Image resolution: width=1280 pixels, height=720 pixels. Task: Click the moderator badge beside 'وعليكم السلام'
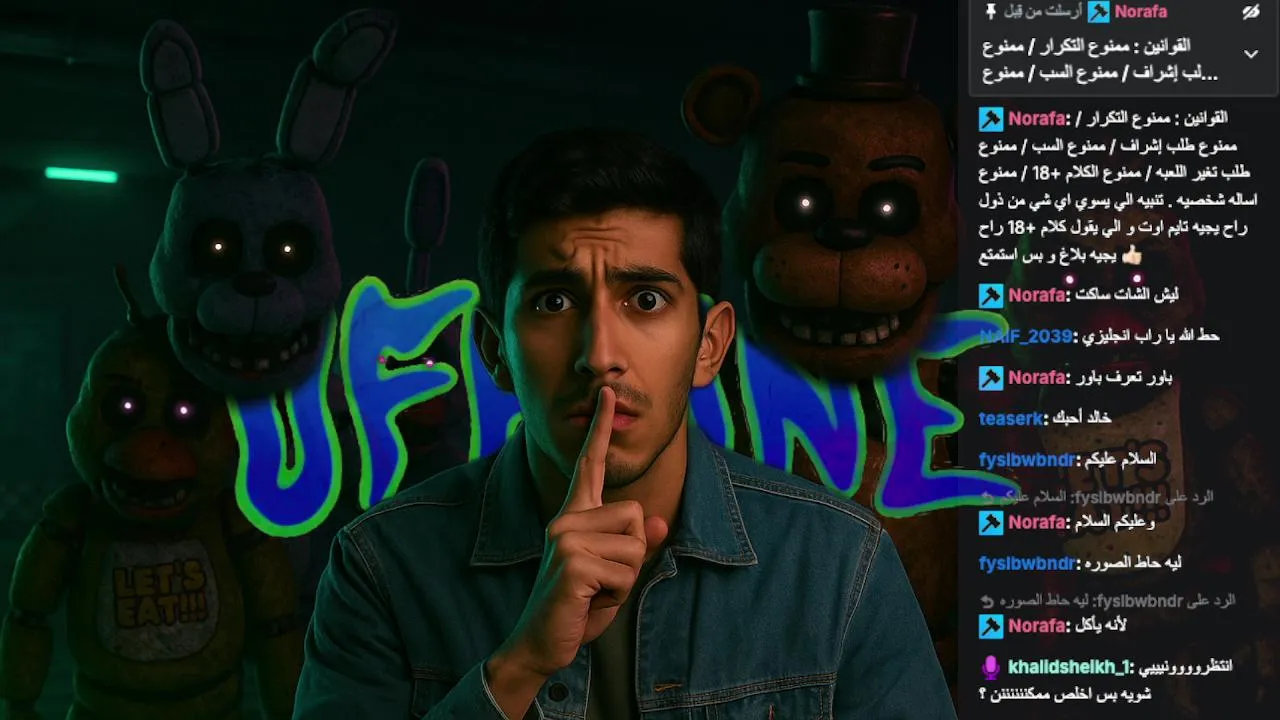point(990,522)
